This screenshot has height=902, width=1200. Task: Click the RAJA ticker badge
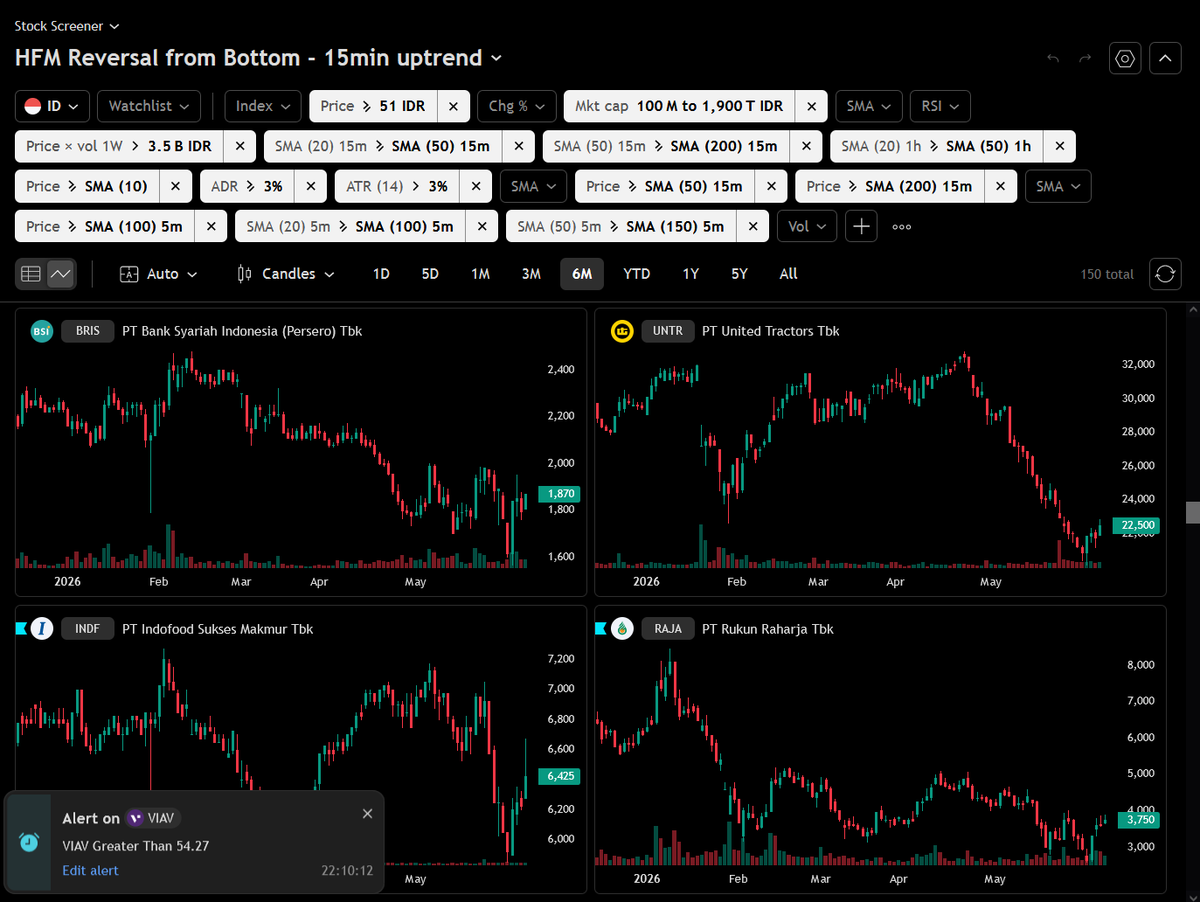(667, 629)
